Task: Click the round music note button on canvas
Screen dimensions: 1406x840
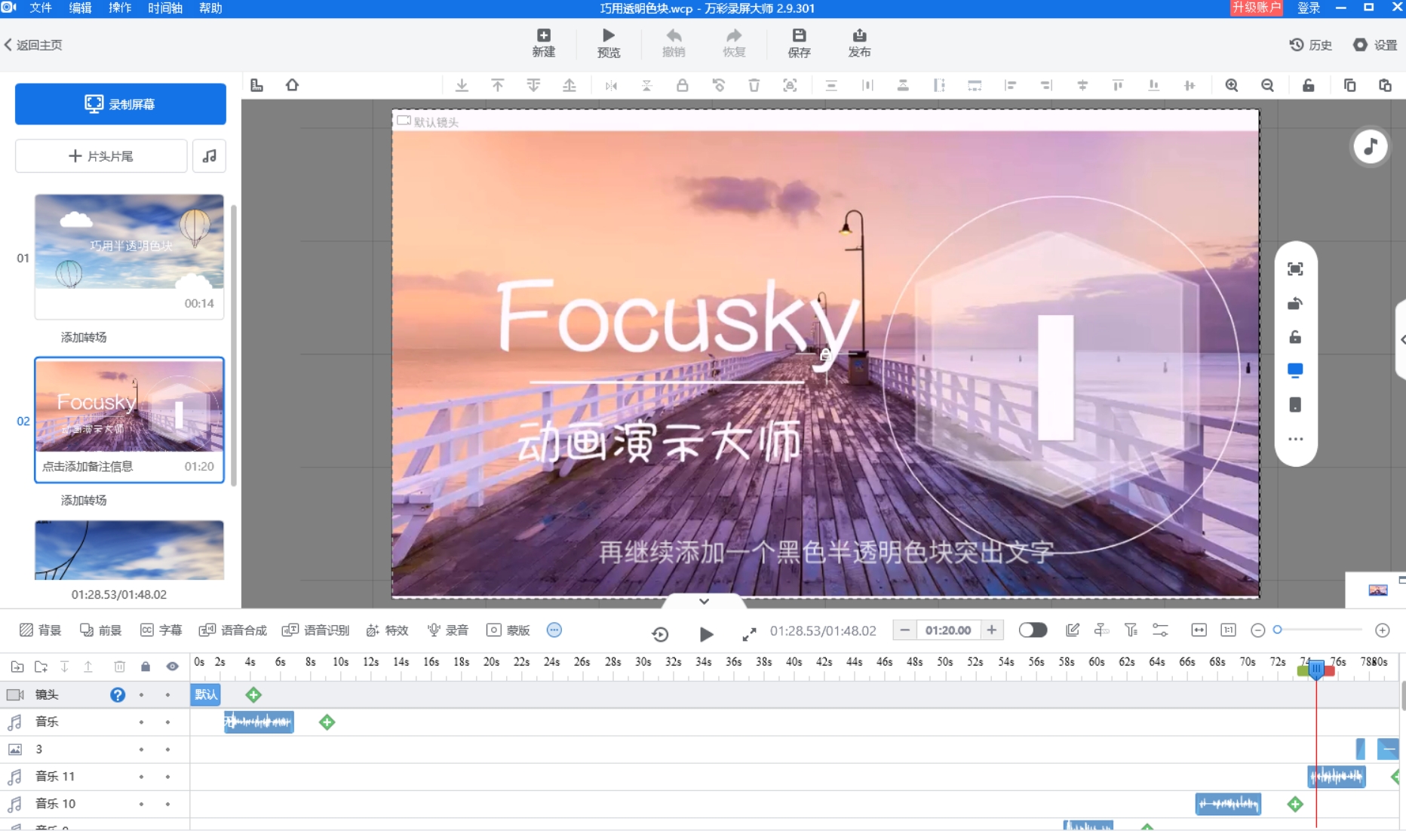Action: point(1371,146)
